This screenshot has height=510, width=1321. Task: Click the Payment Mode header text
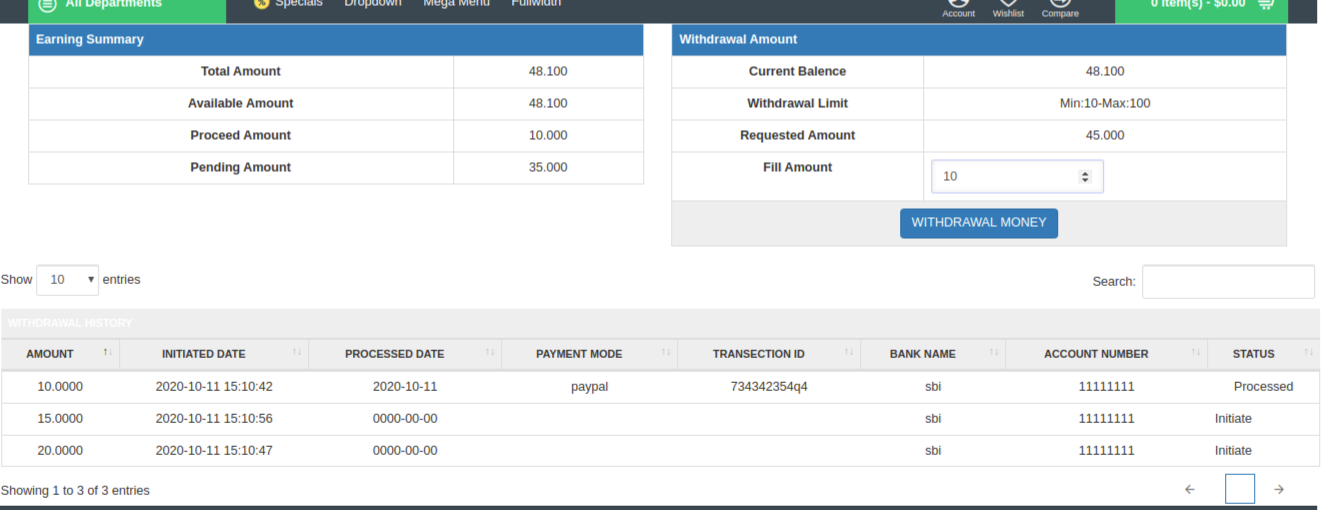pos(579,354)
